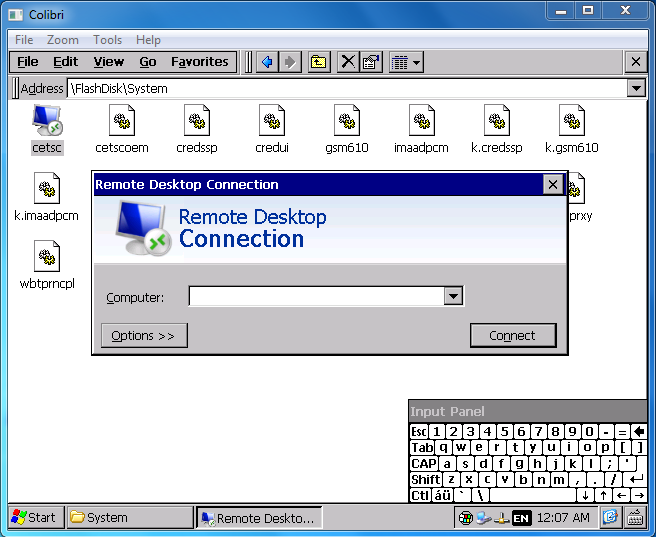
Task: Show desktop via taskbar icon
Action: (610, 518)
